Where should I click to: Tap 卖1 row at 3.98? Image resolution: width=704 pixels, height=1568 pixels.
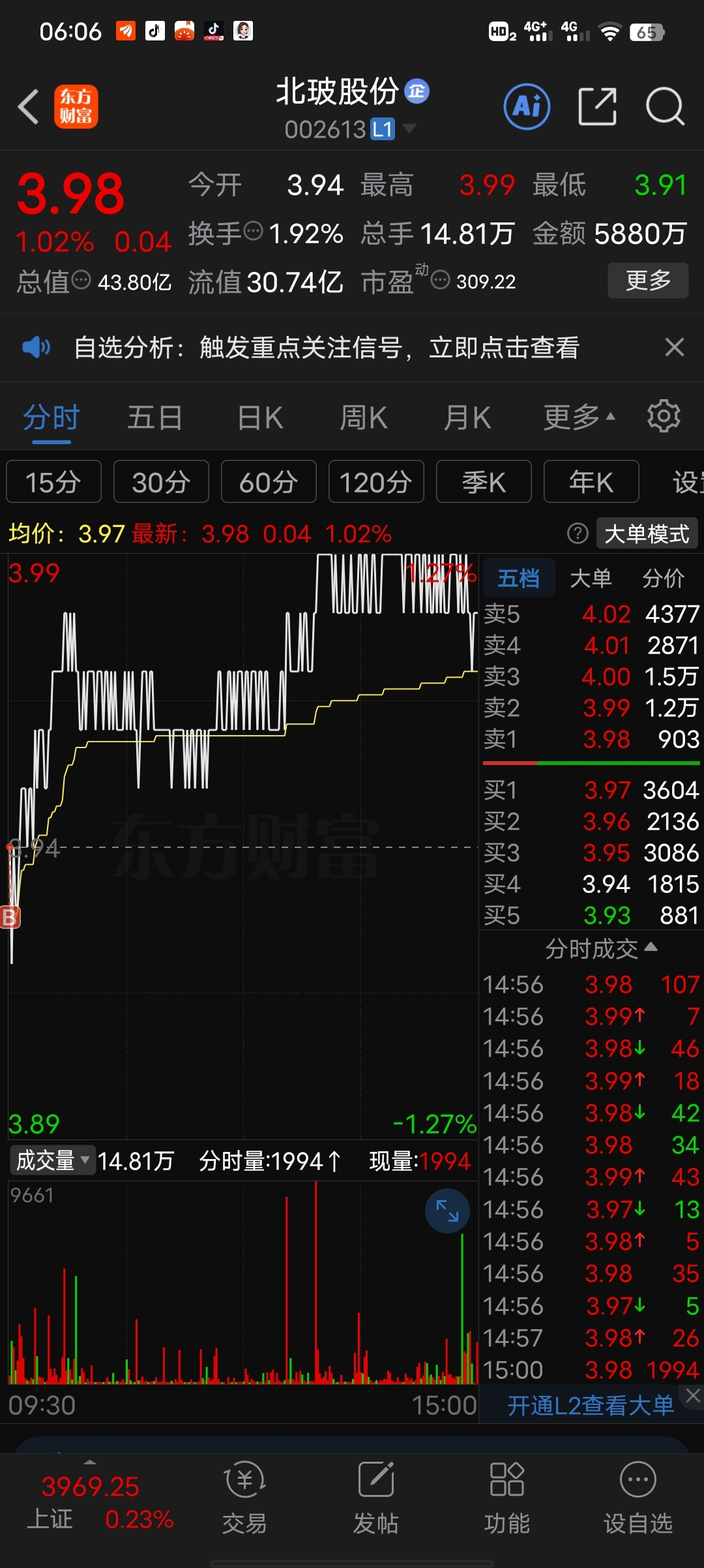point(592,739)
